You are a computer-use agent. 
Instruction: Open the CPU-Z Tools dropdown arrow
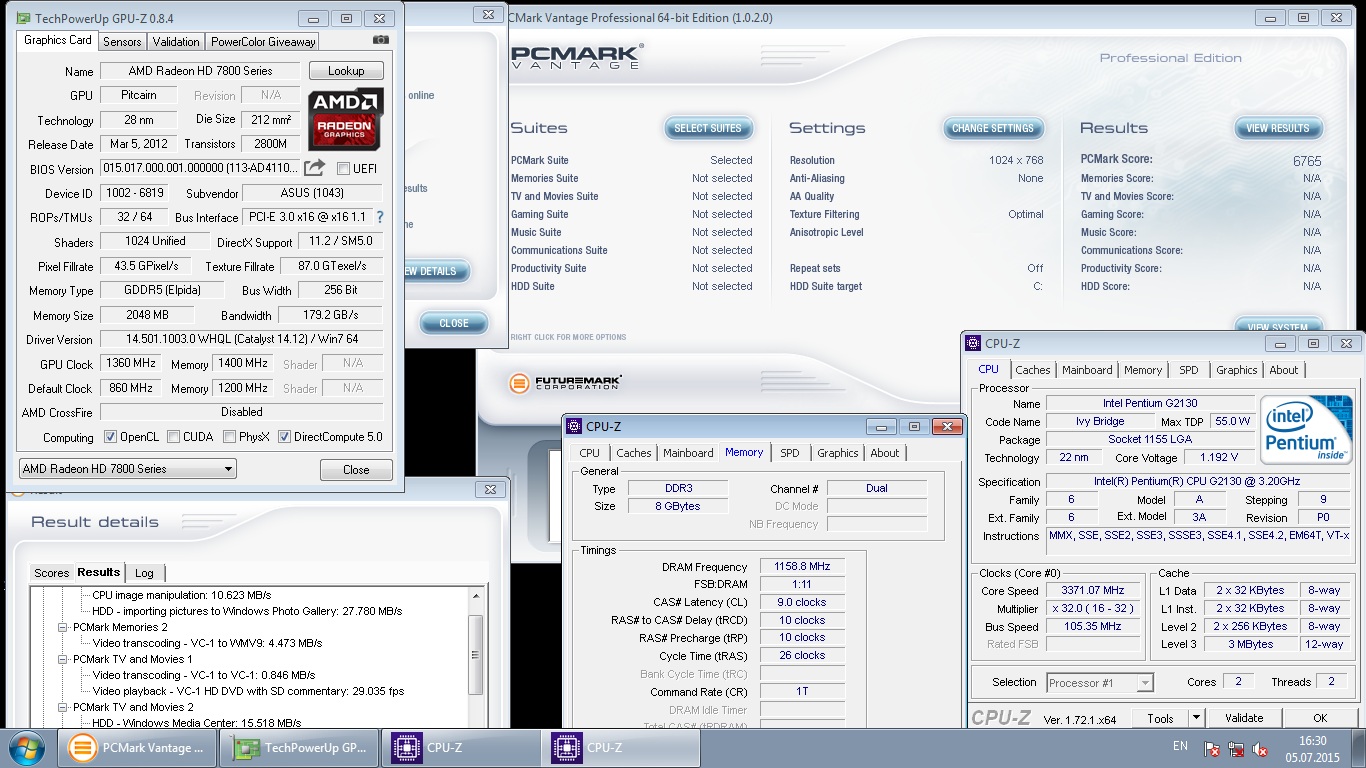[x=1195, y=718]
